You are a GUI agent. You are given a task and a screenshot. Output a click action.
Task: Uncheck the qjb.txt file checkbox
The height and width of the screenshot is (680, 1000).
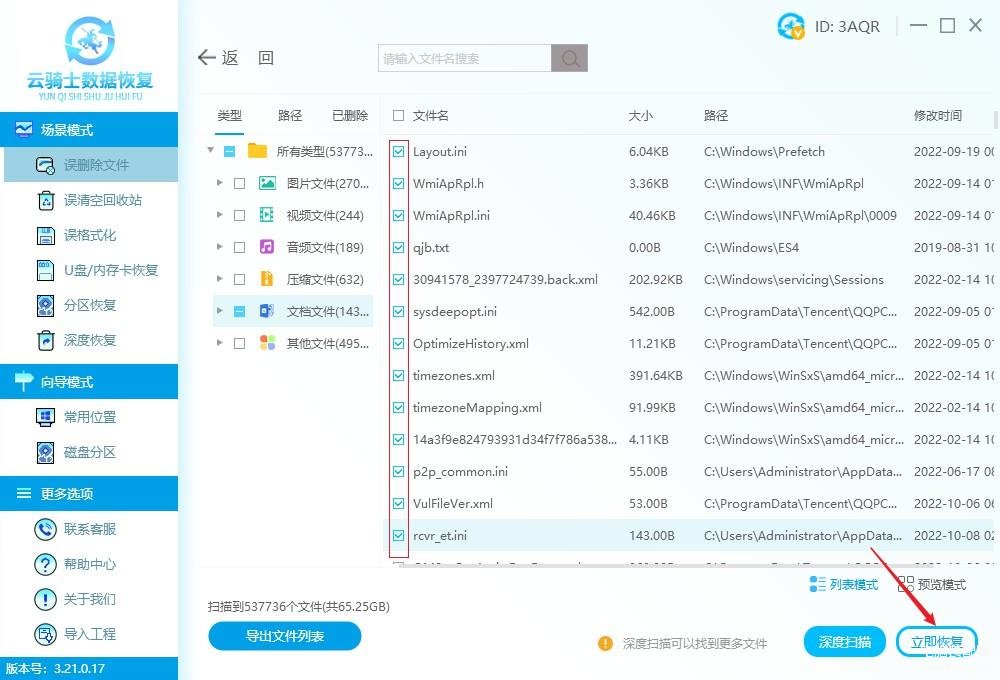point(399,247)
